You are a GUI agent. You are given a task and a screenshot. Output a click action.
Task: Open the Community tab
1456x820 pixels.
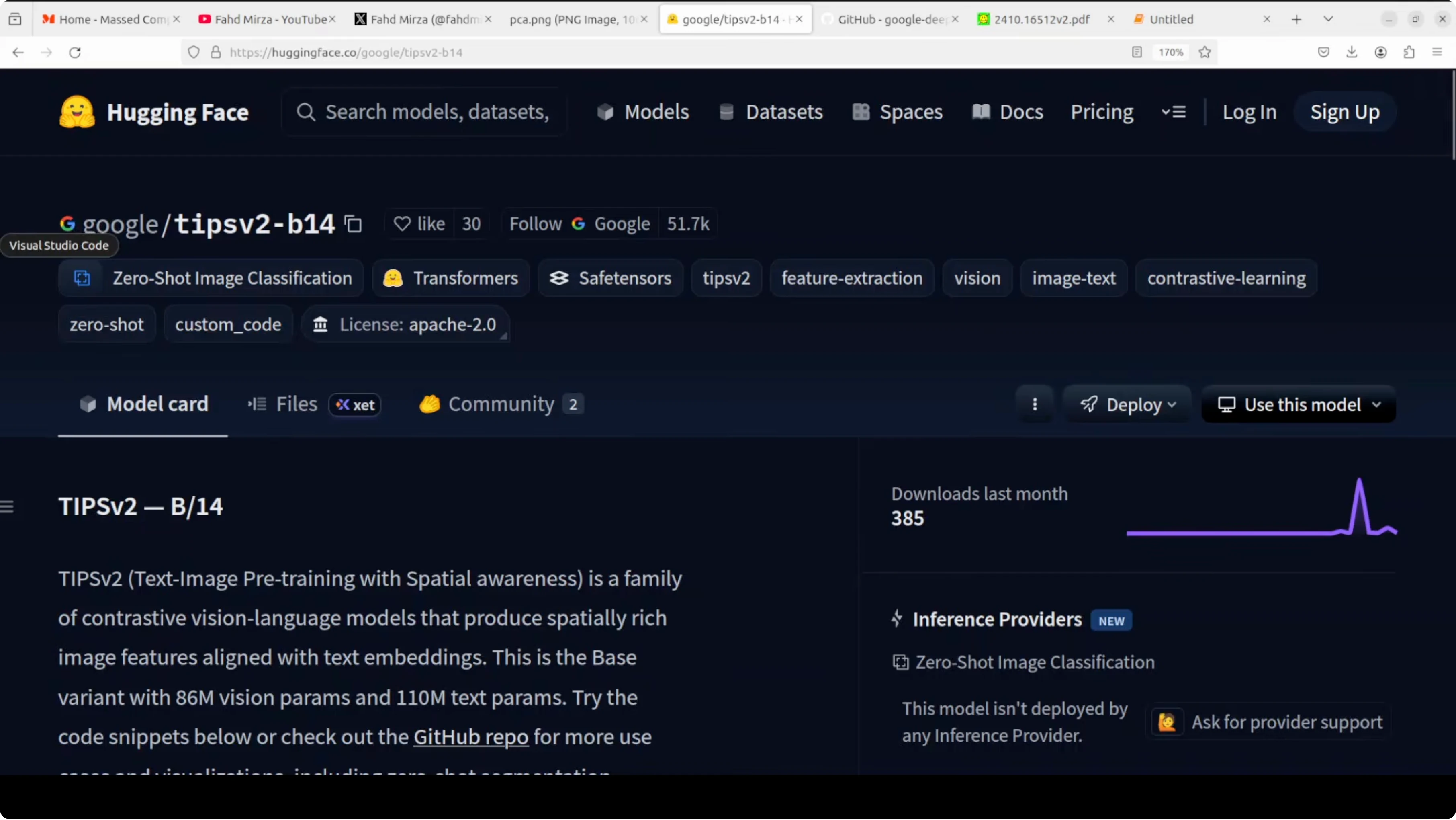(500, 404)
